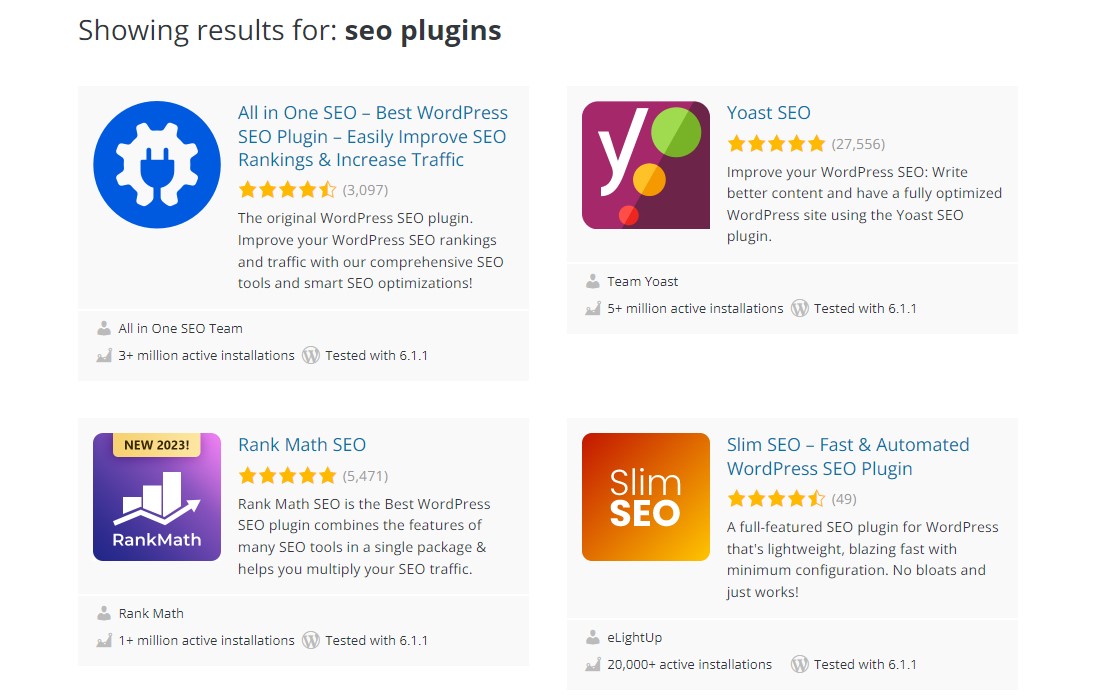Click the Rank Math author name

(x=151, y=613)
